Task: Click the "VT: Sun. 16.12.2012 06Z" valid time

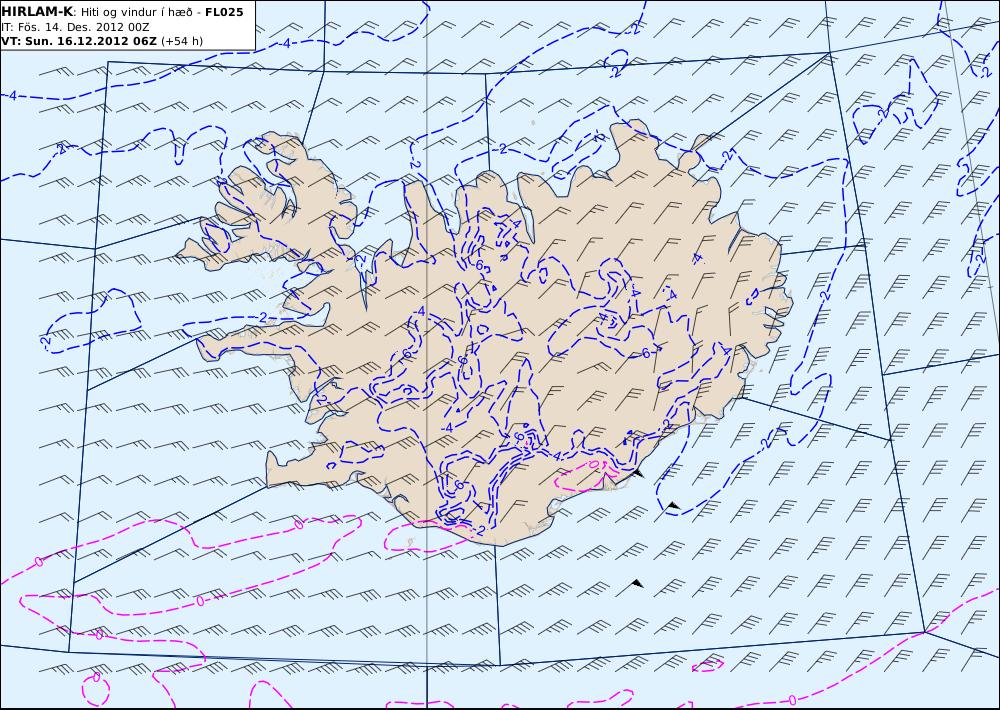Action: (79, 41)
